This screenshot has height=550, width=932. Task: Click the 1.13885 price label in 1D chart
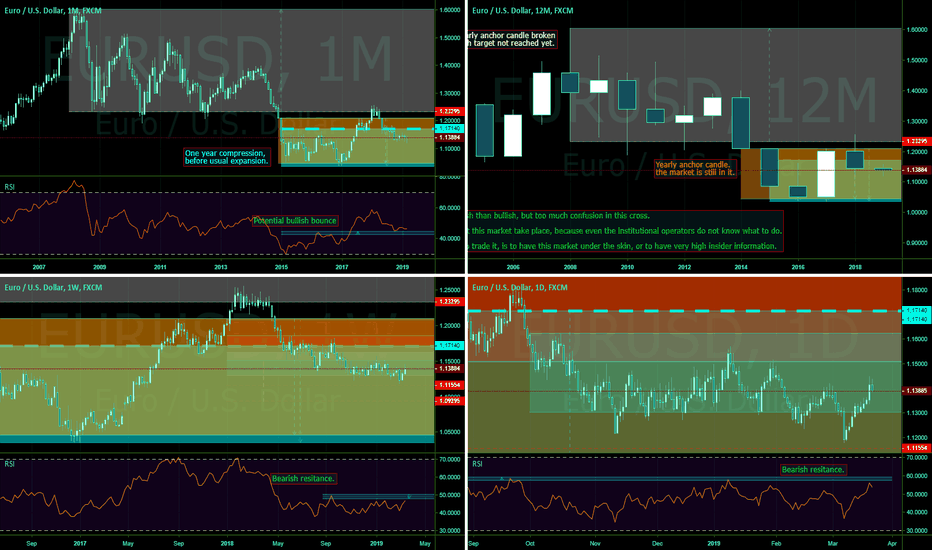click(x=917, y=391)
